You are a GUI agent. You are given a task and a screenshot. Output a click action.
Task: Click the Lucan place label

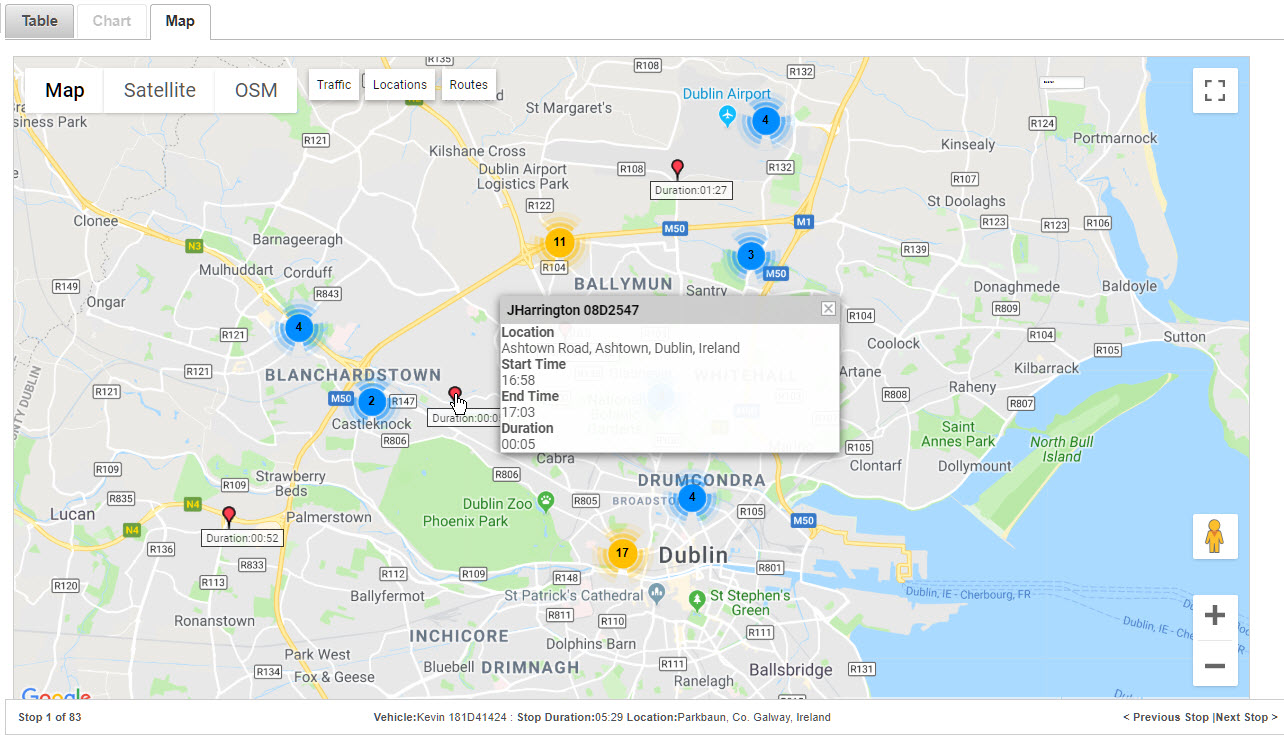coord(72,514)
